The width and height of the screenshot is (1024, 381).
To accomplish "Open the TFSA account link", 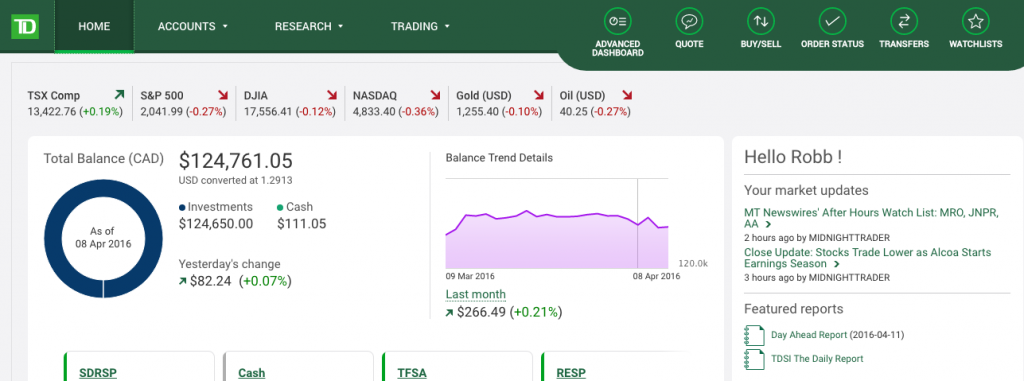I will coord(411,374).
